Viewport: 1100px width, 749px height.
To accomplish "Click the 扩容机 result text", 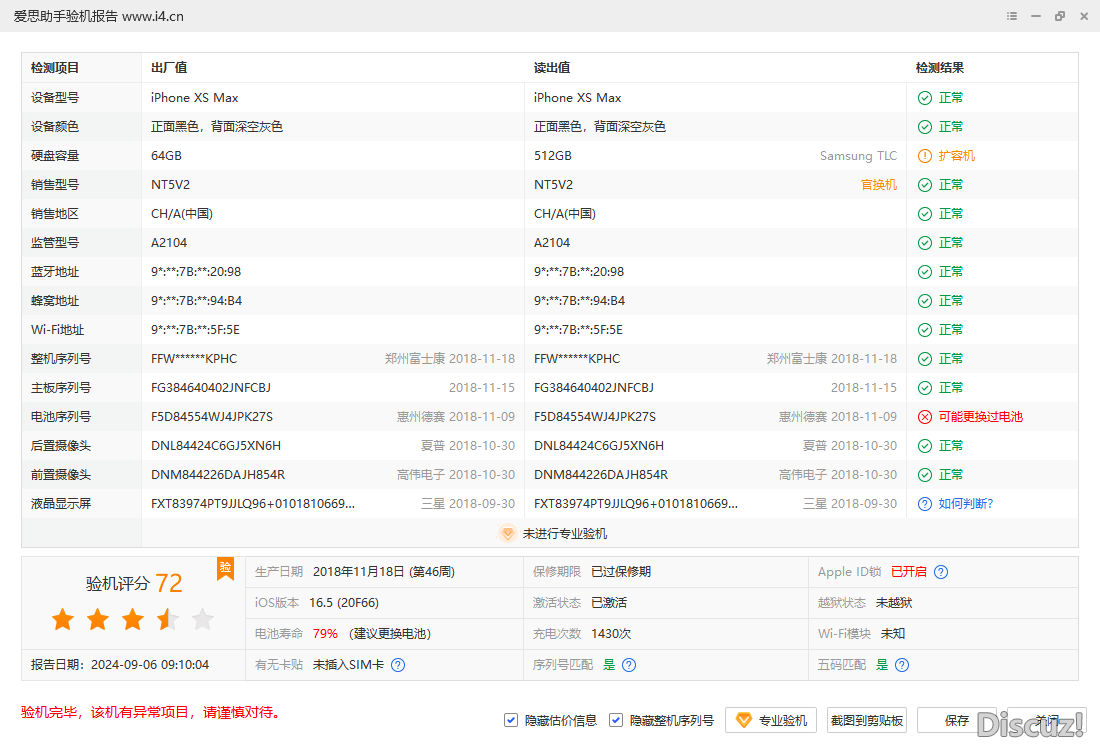I will click(x=957, y=156).
